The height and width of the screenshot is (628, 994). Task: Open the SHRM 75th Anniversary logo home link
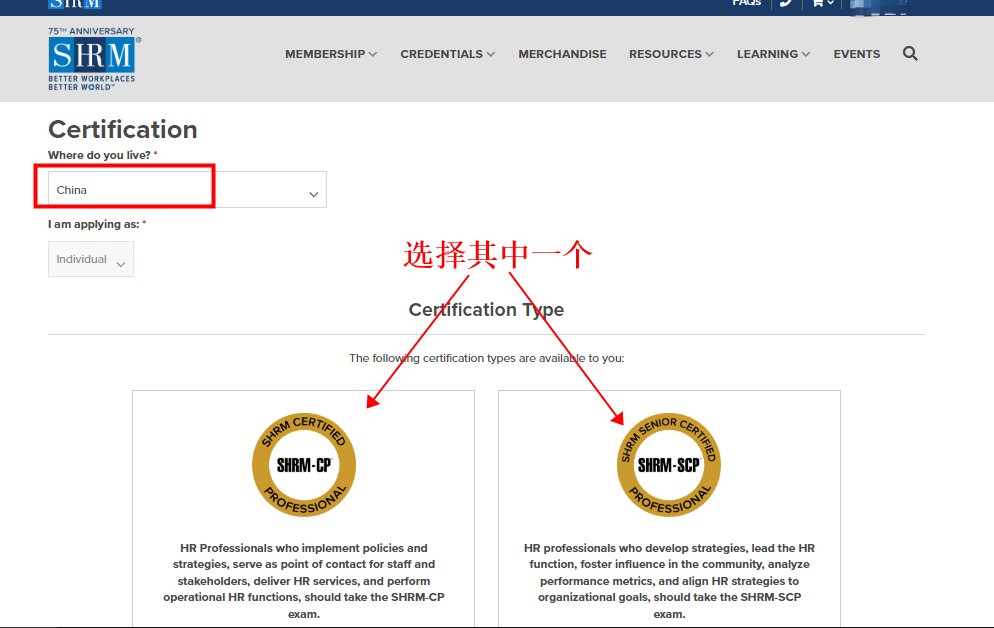pyautogui.click(x=94, y=58)
